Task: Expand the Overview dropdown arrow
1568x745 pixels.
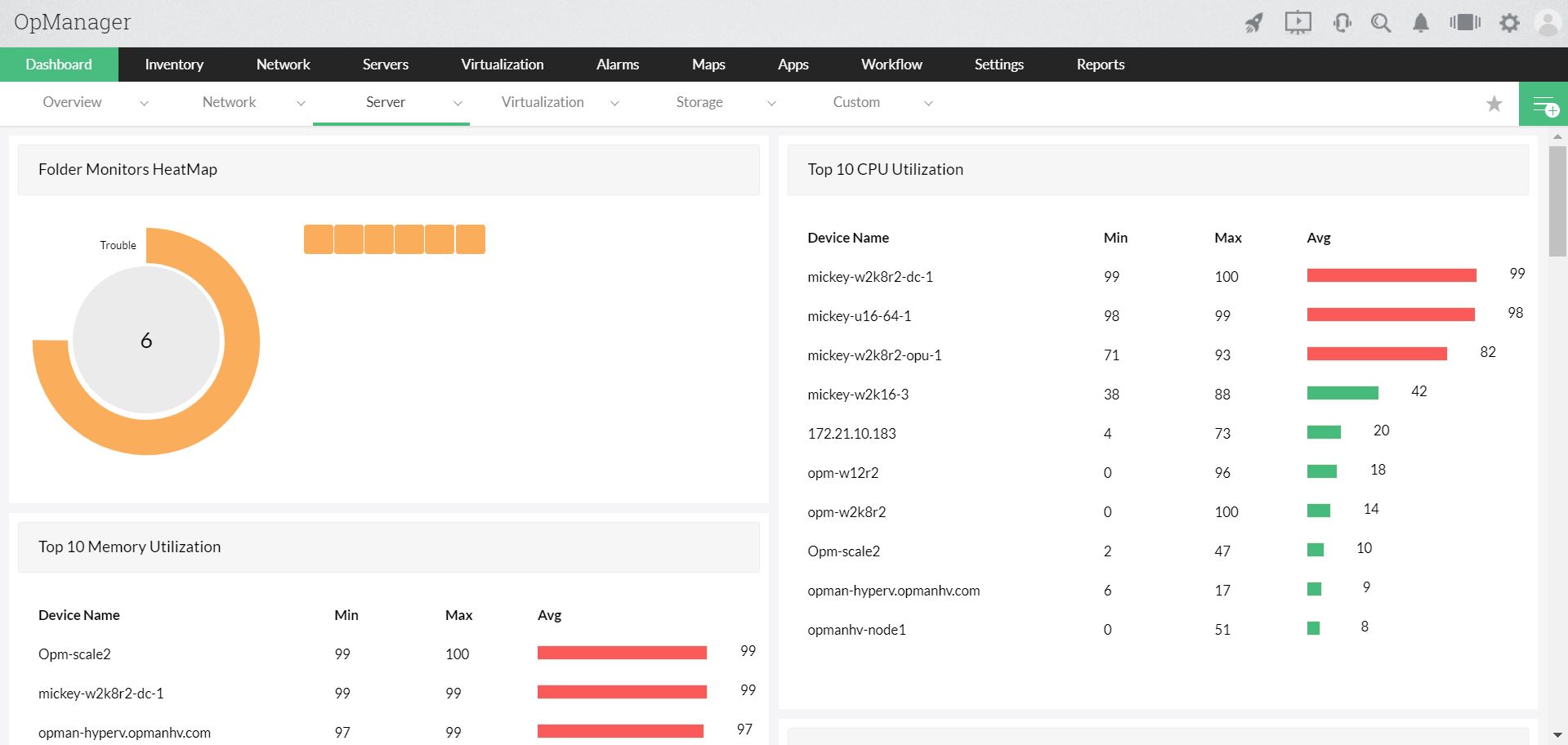Action: [x=144, y=104]
